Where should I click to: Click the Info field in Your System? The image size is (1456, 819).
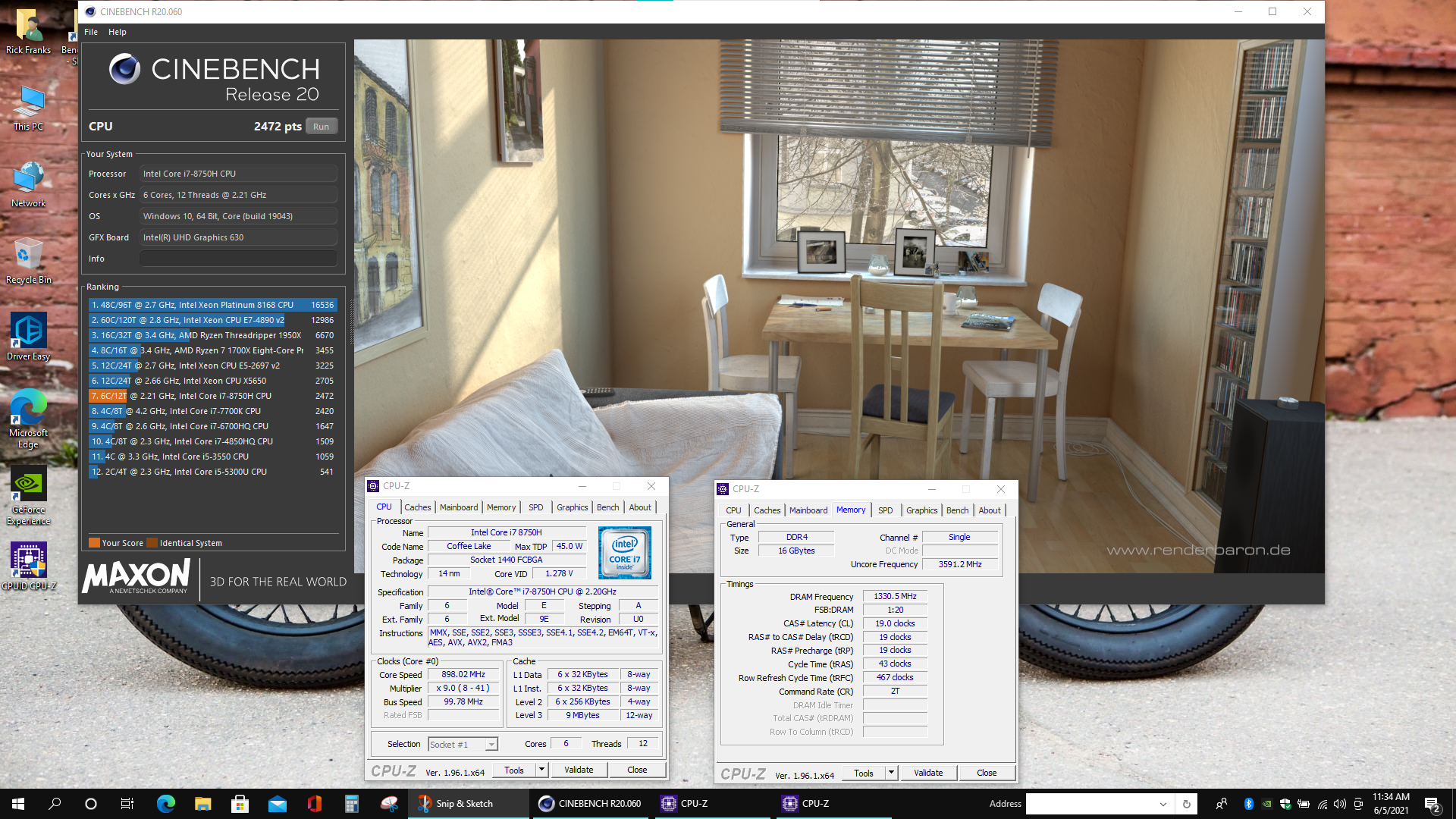click(238, 259)
